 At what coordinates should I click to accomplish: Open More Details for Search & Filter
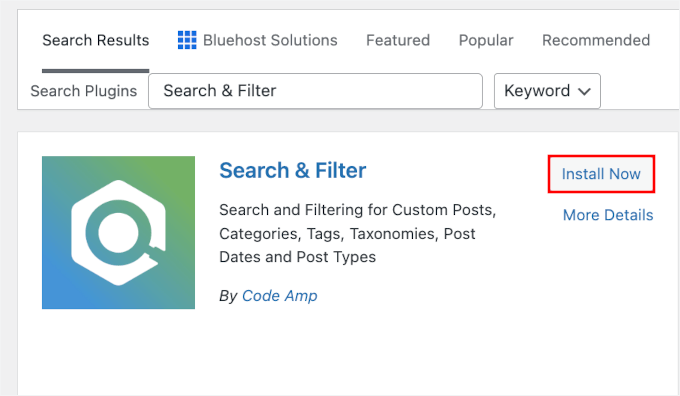point(608,215)
